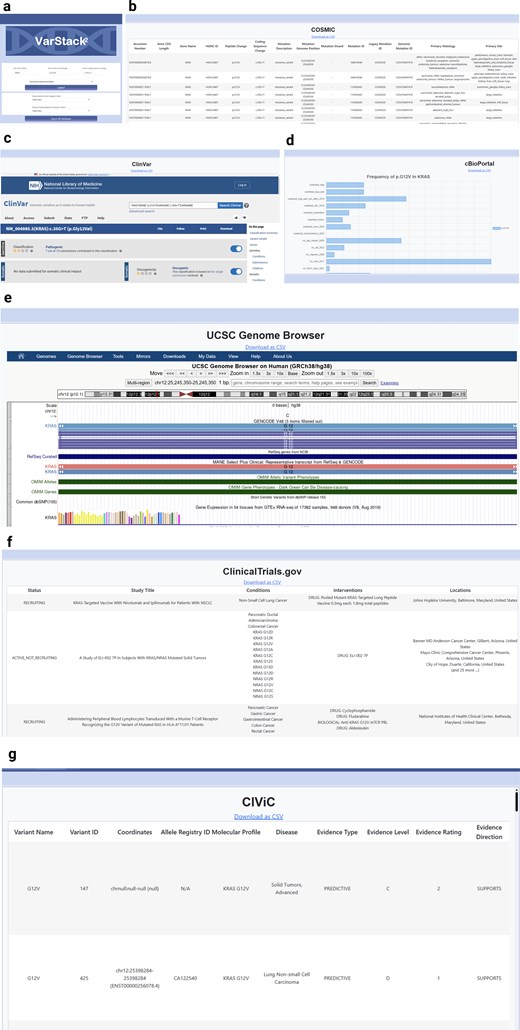Toggle the Pathogenic classification switch in ClinVar
The width and height of the screenshot is (520, 1030).
[x=236, y=248]
